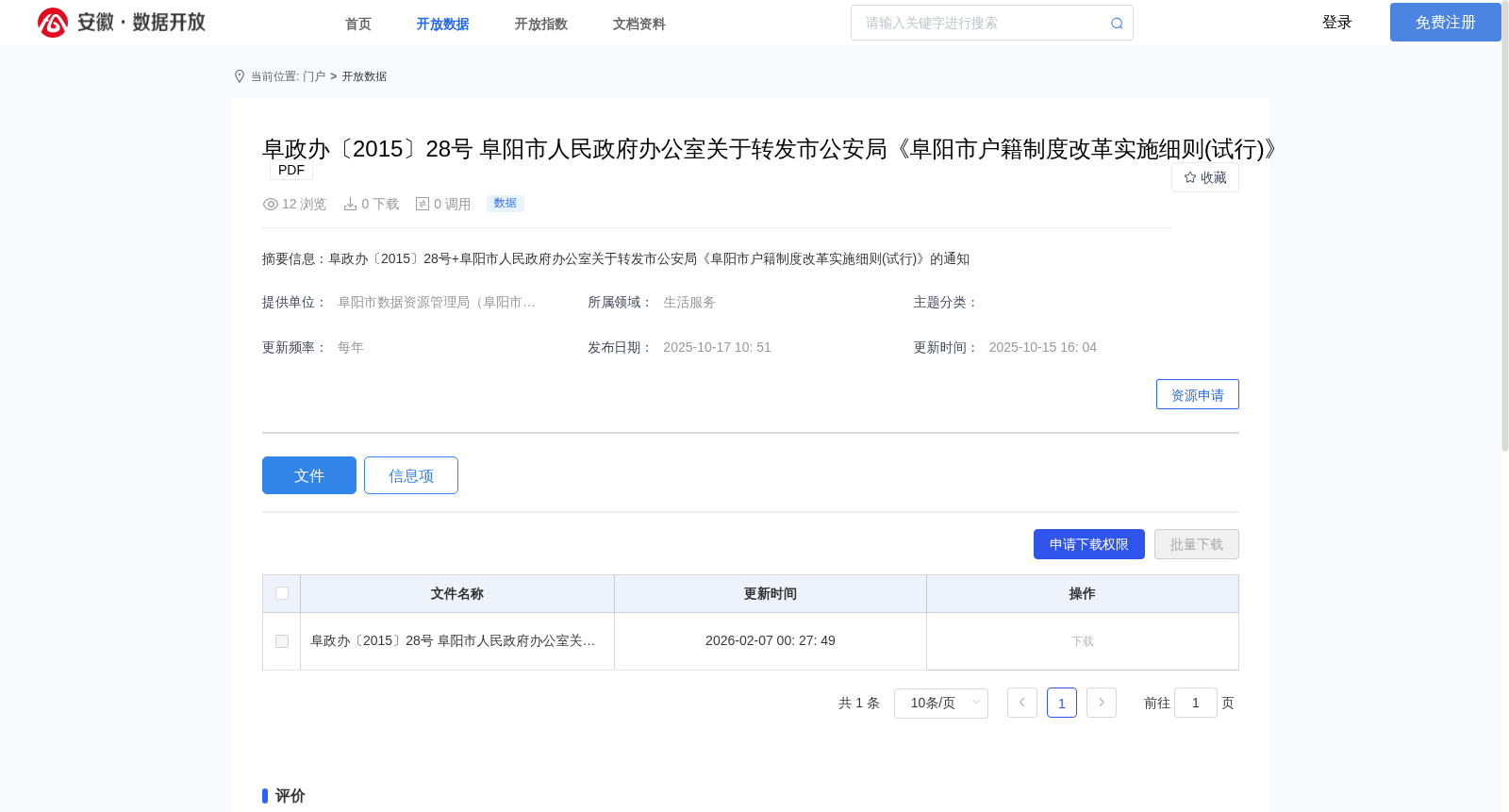Click the 申请下载权限 button
The image size is (1509, 812).
click(1089, 544)
